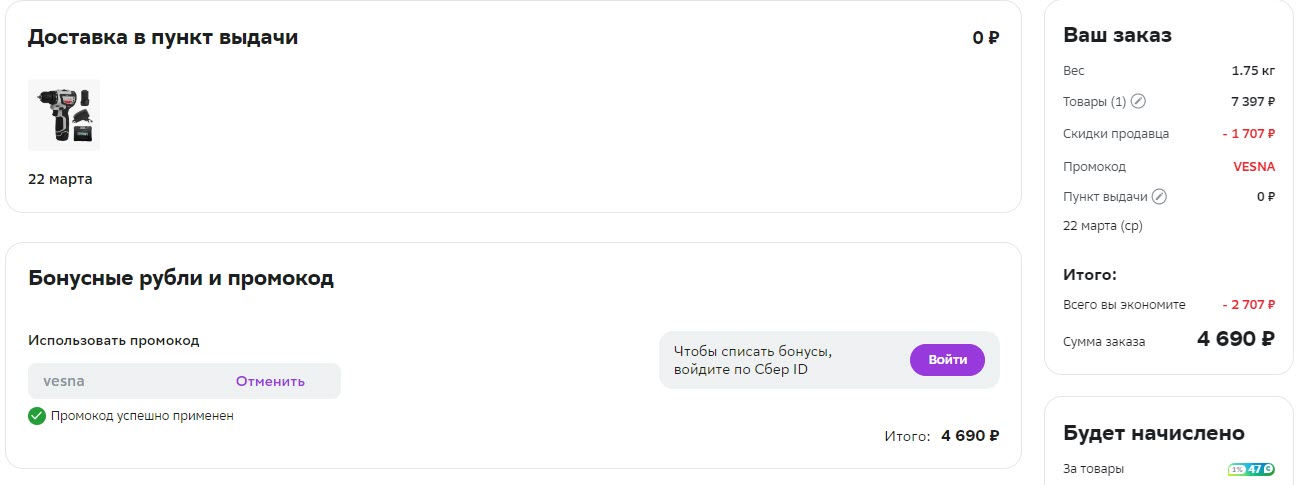Cancel promo code with Отменить link

coord(270,381)
